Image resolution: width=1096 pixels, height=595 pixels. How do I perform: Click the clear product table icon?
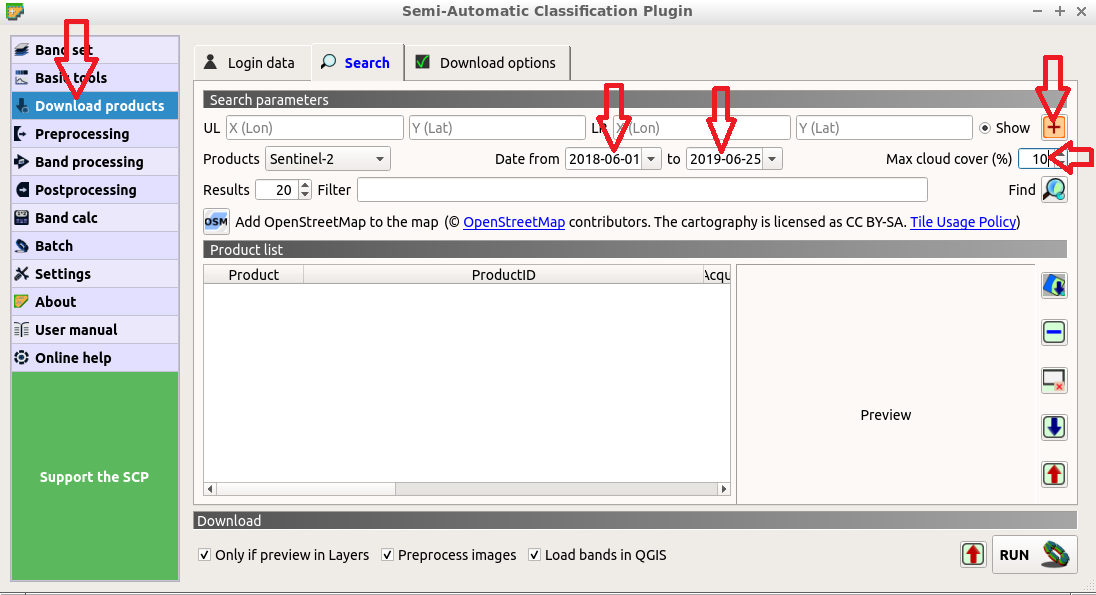point(1053,380)
